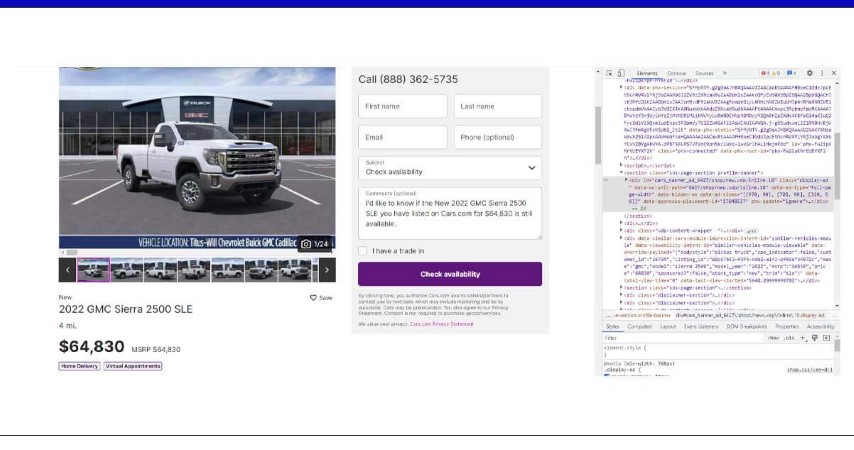Click the Last name field

498,106
